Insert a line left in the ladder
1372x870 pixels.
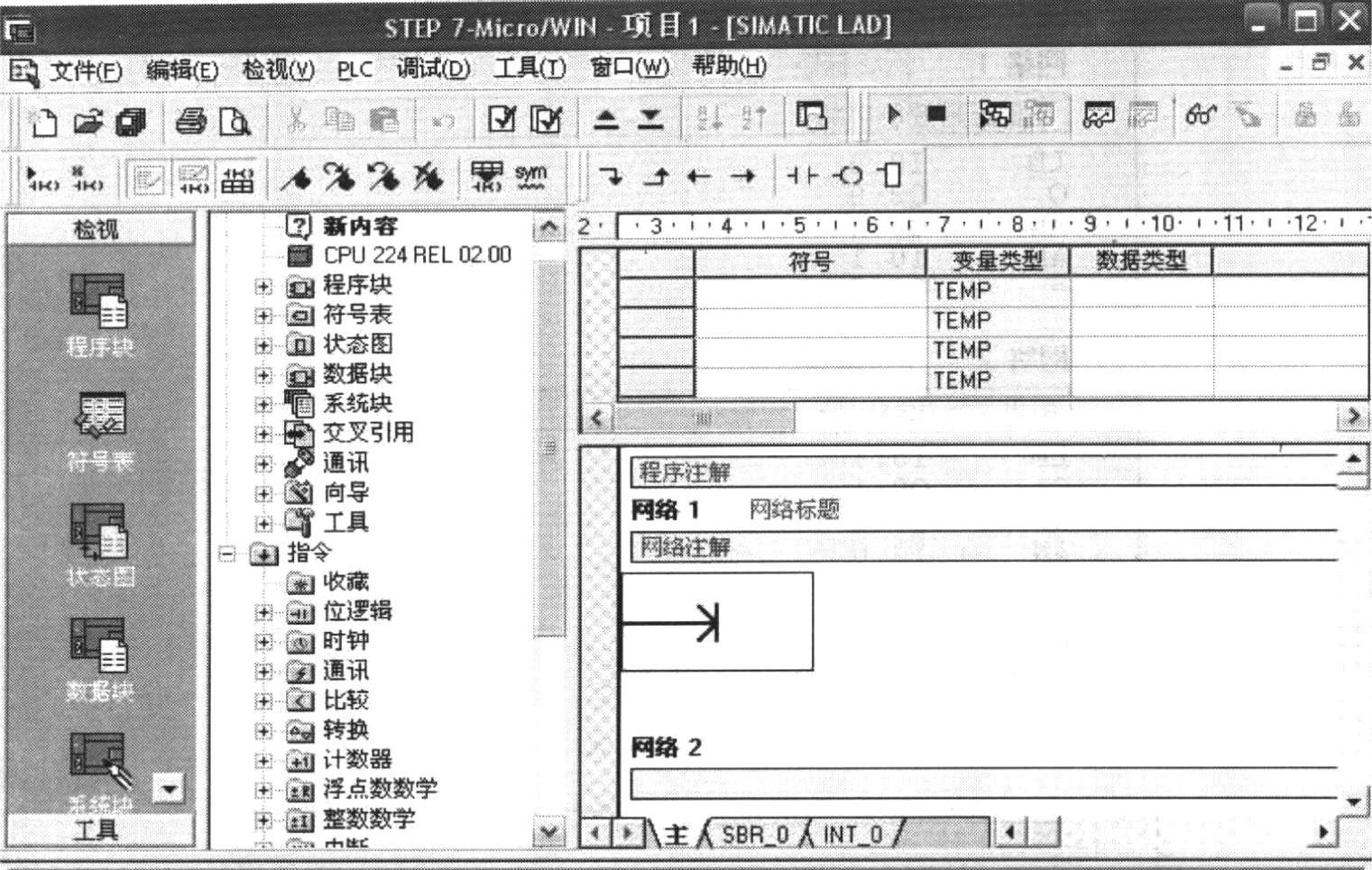tap(699, 176)
